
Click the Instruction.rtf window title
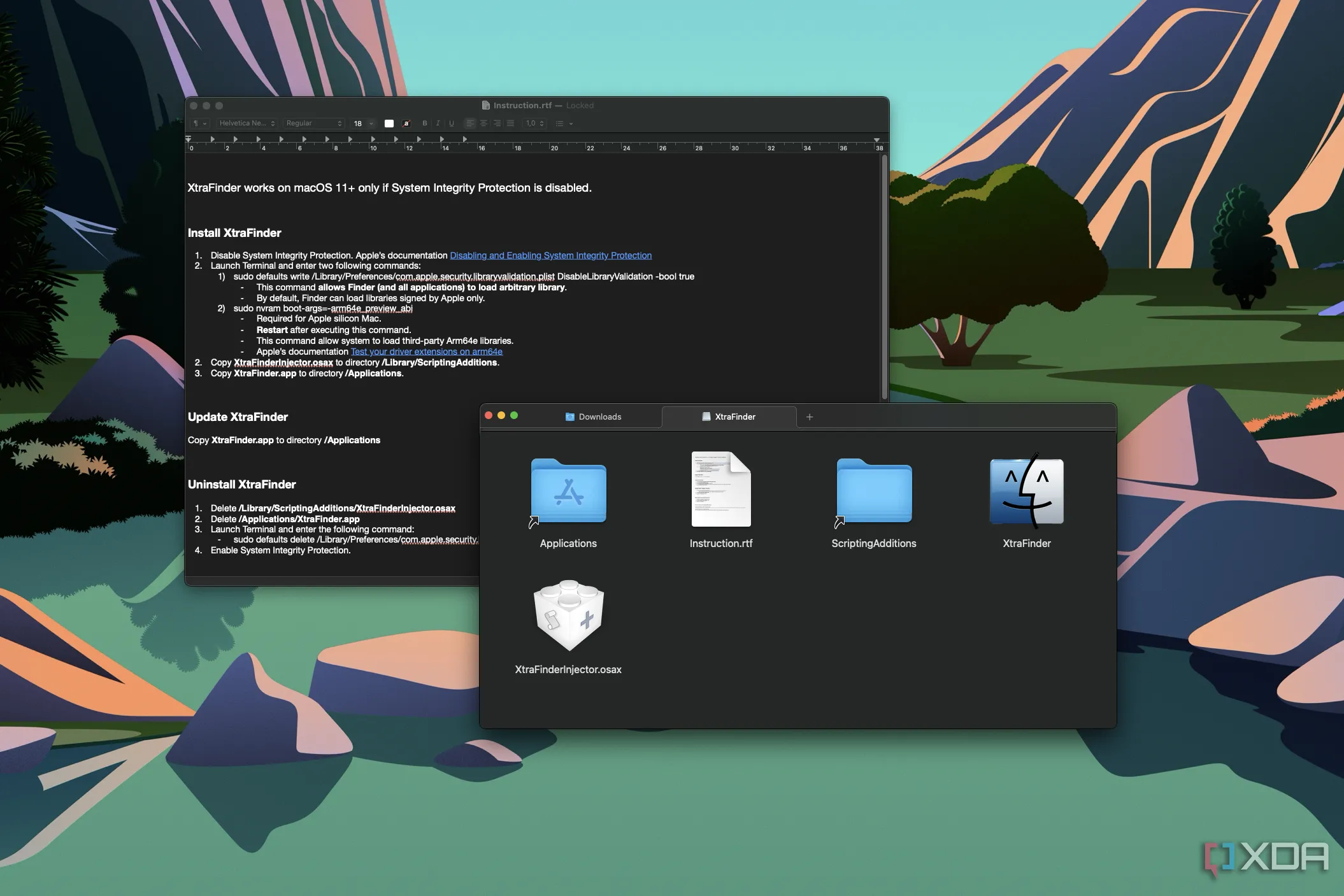(x=522, y=106)
